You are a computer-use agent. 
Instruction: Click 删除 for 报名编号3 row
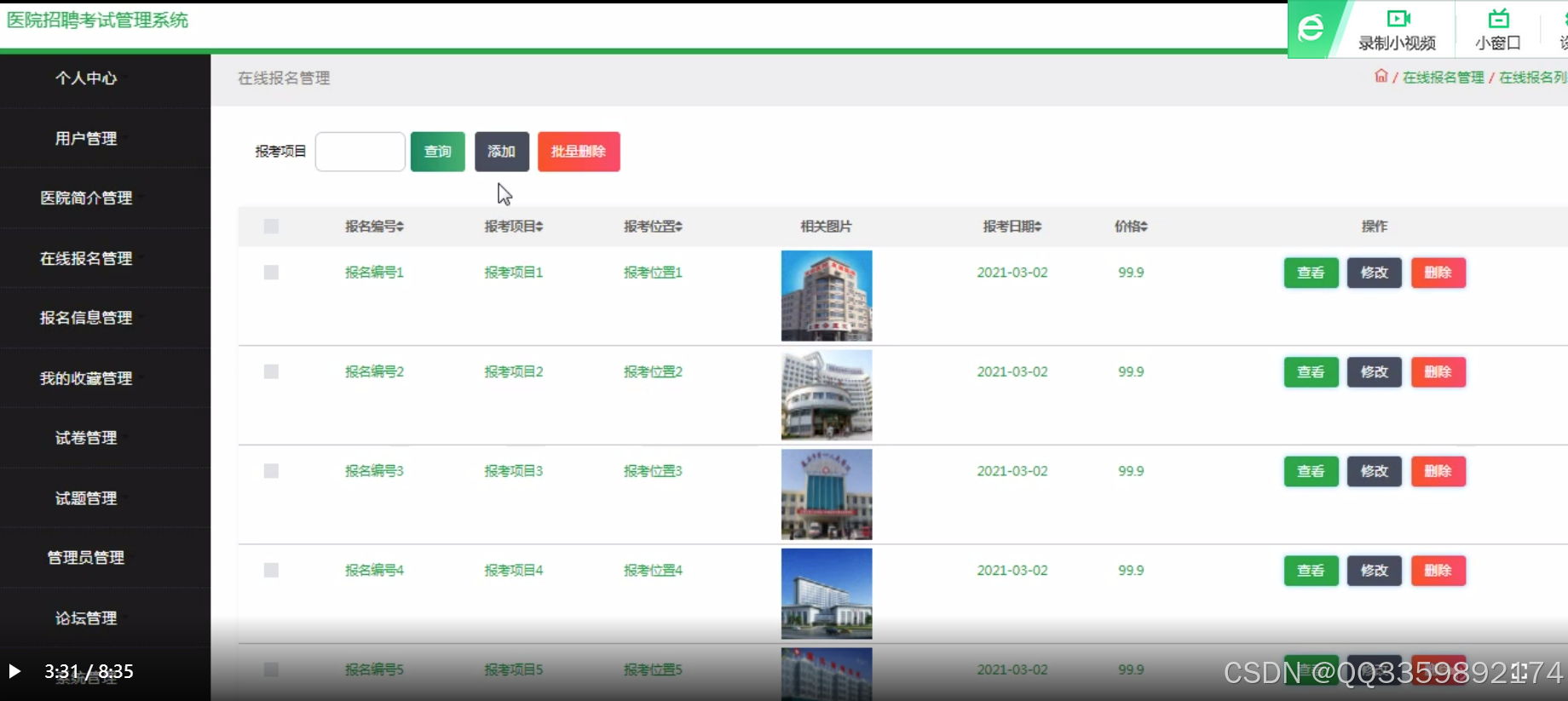tap(1438, 471)
